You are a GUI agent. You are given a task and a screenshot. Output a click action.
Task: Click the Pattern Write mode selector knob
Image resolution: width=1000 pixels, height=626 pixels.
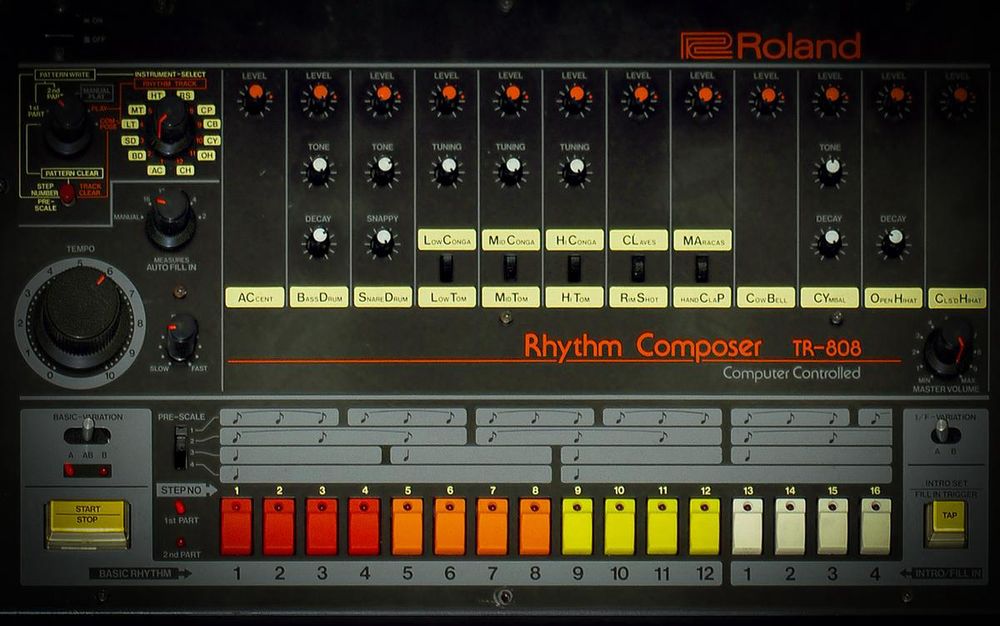pos(66,126)
